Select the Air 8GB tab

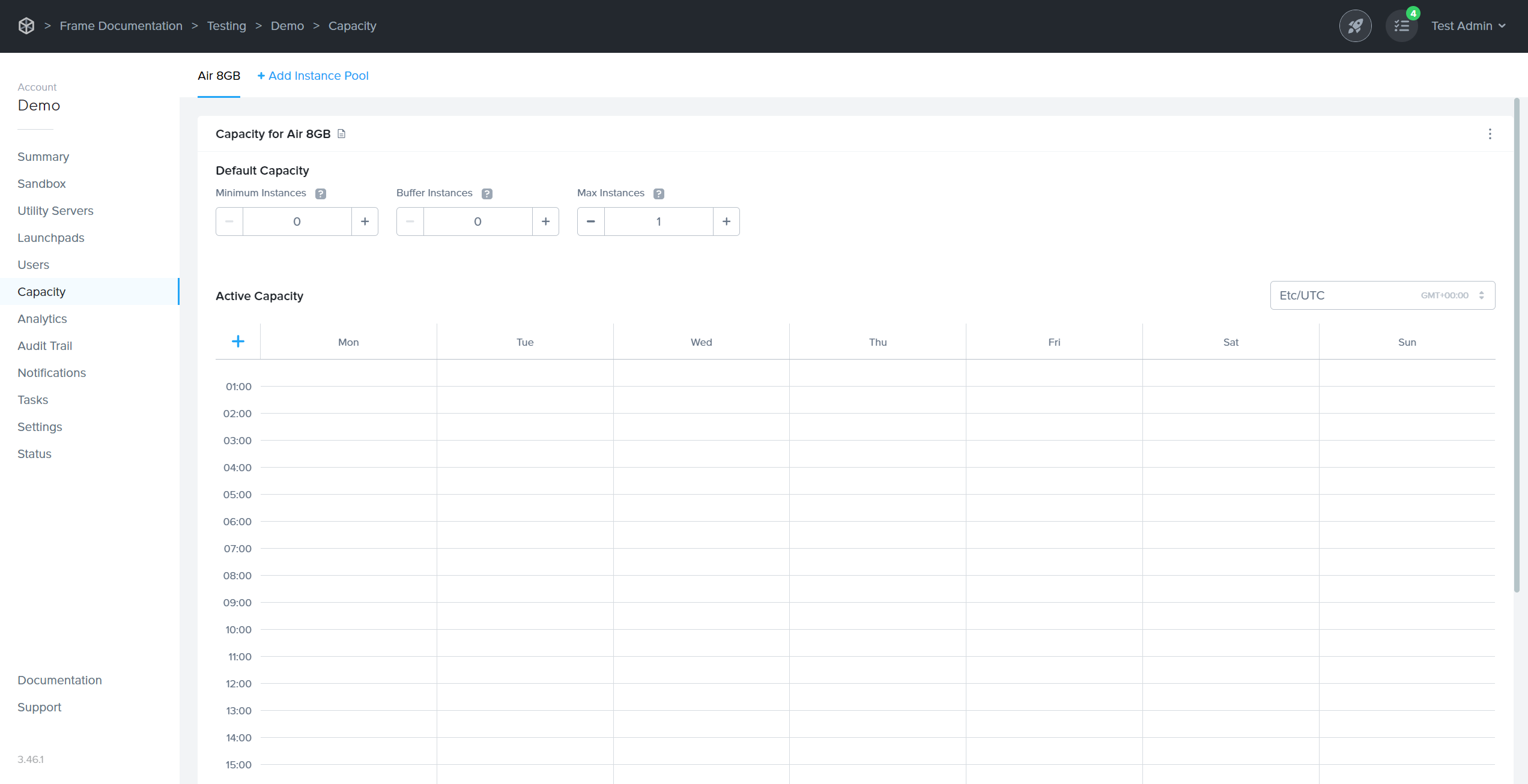[219, 76]
